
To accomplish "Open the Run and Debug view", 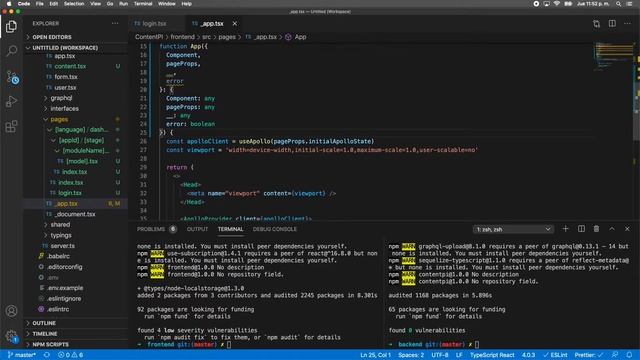I will point(11,101).
